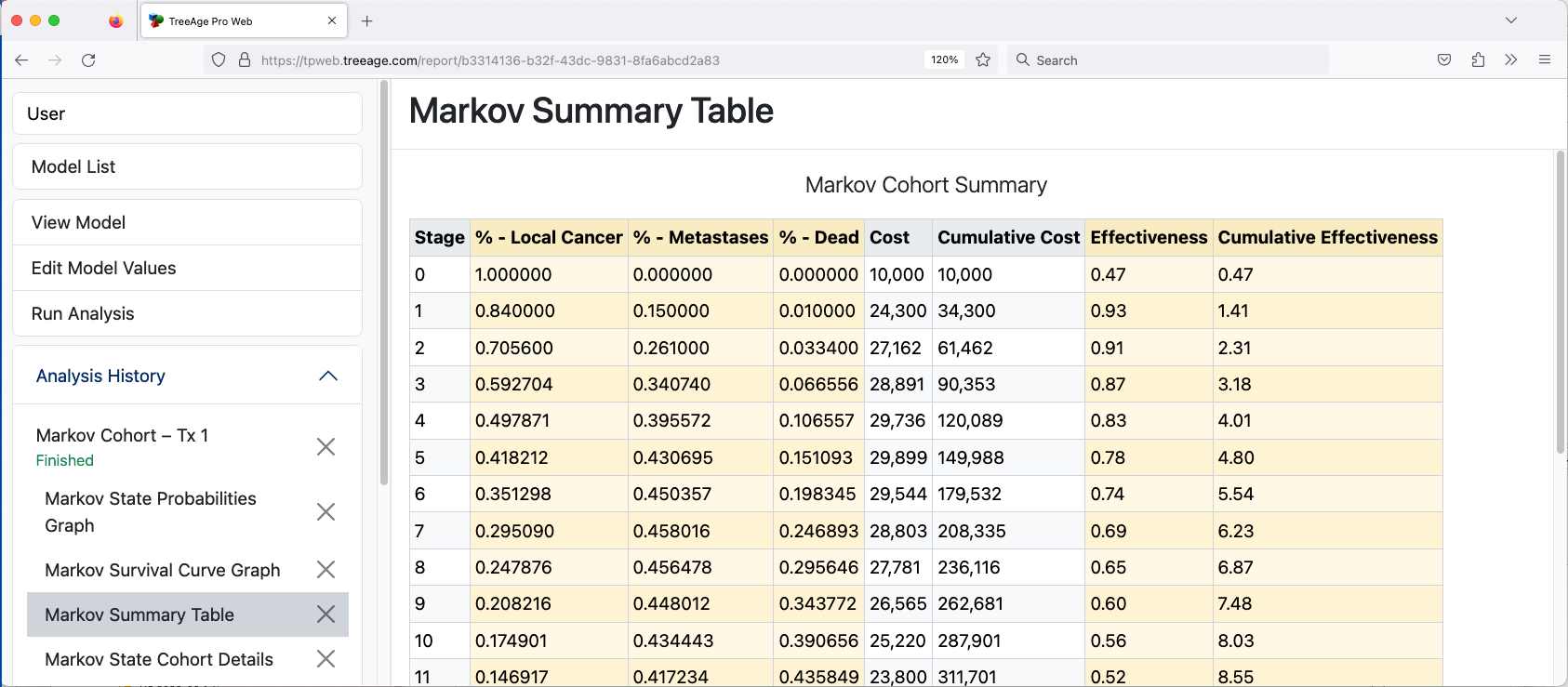1568x687 pixels.
Task: Select View Model
Action: 187,222
